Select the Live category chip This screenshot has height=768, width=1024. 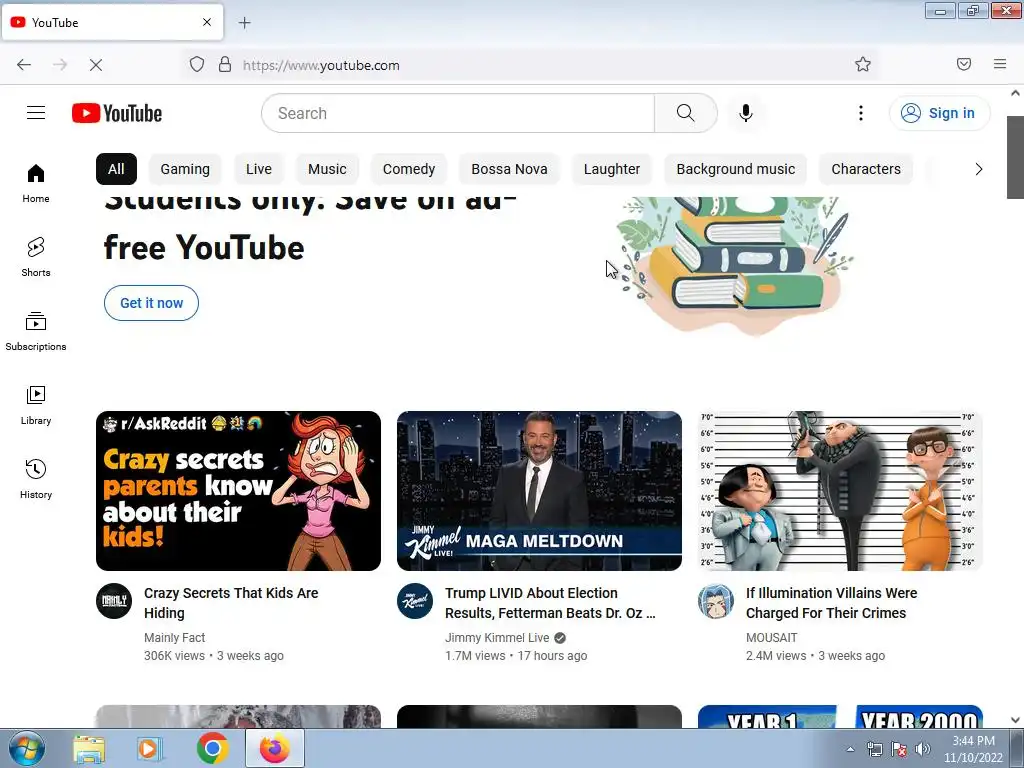pos(259,169)
